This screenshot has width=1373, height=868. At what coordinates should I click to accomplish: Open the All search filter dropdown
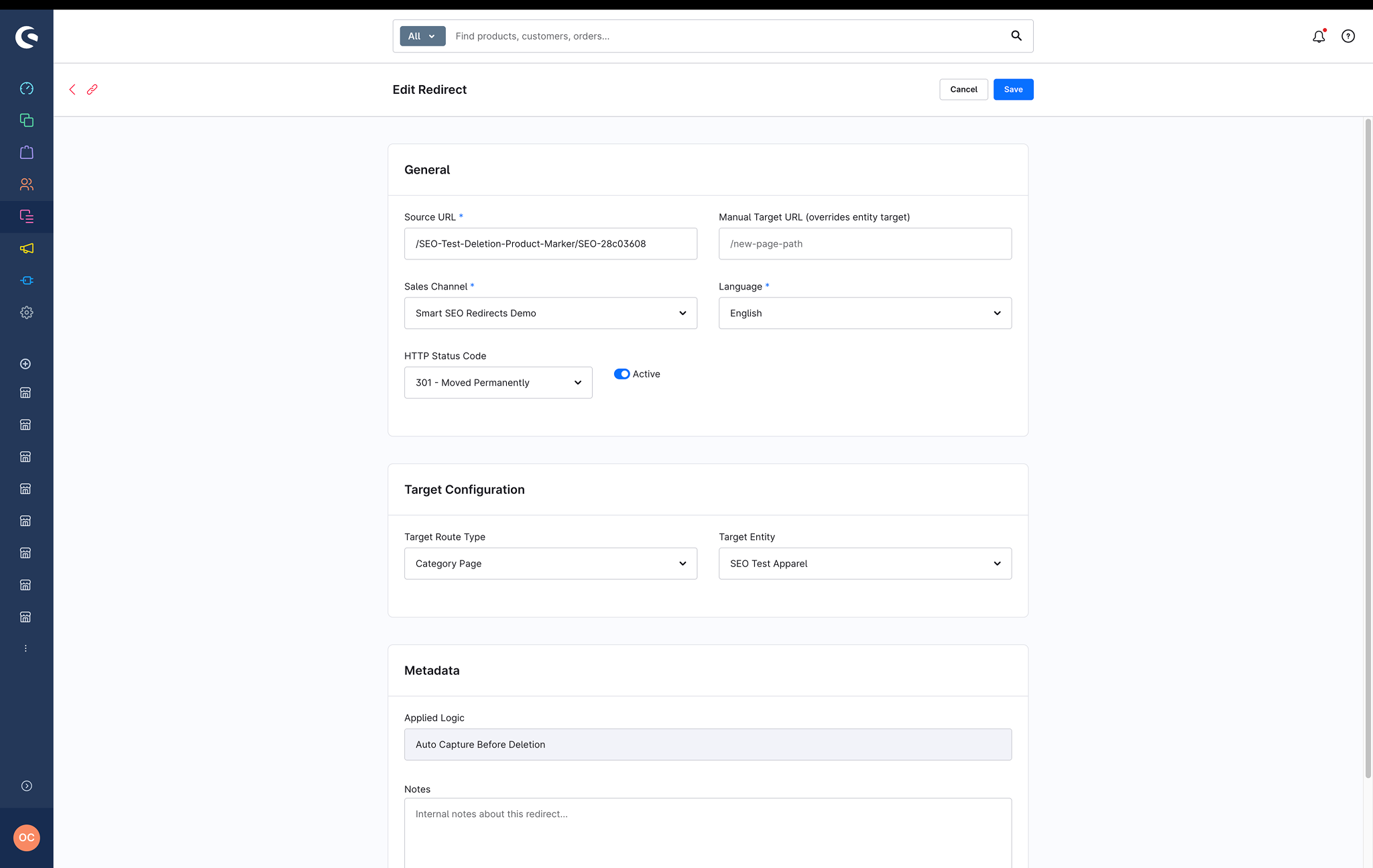click(x=422, y=36)
